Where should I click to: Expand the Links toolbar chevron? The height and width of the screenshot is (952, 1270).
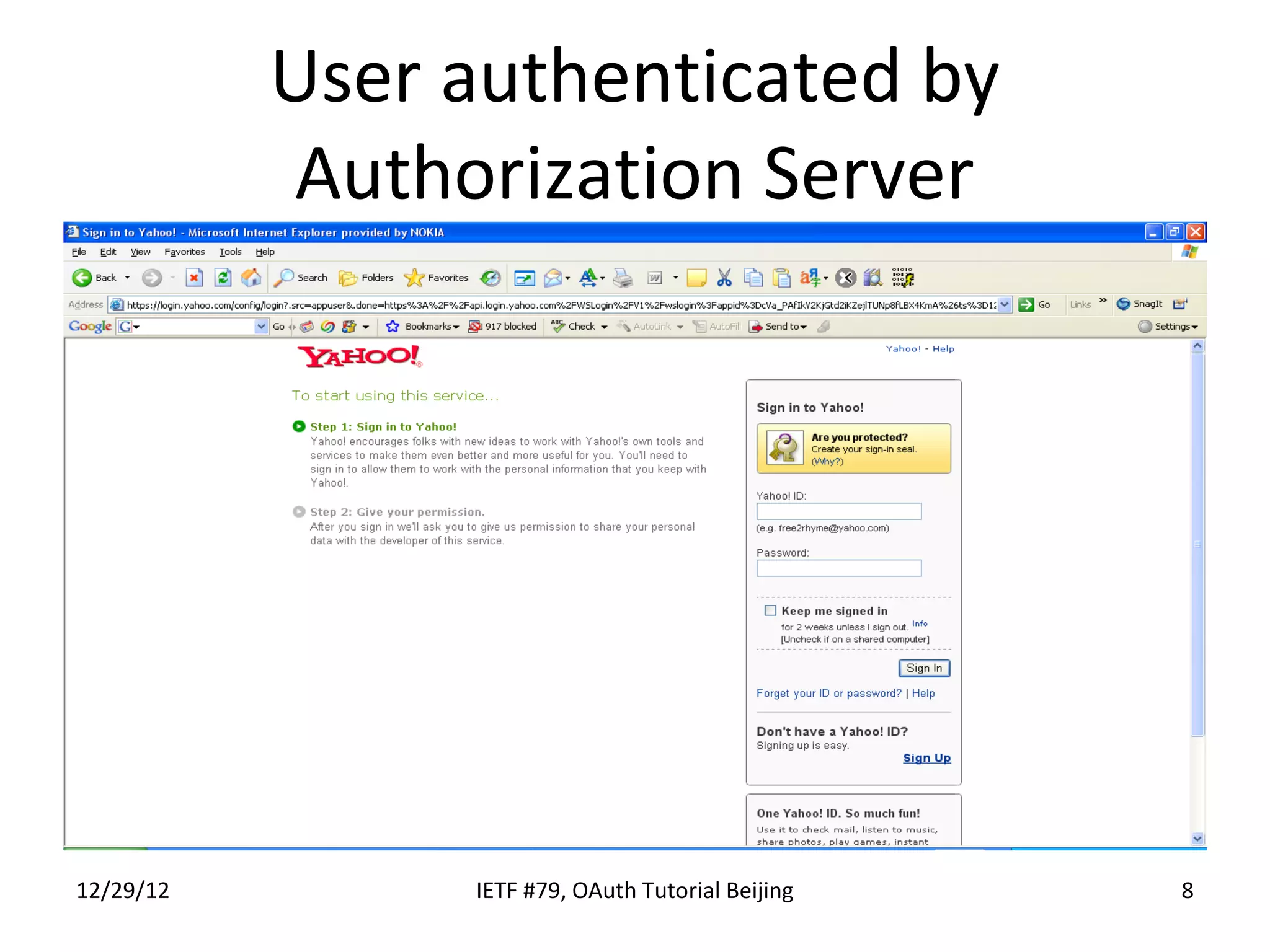coord(1103,301)
